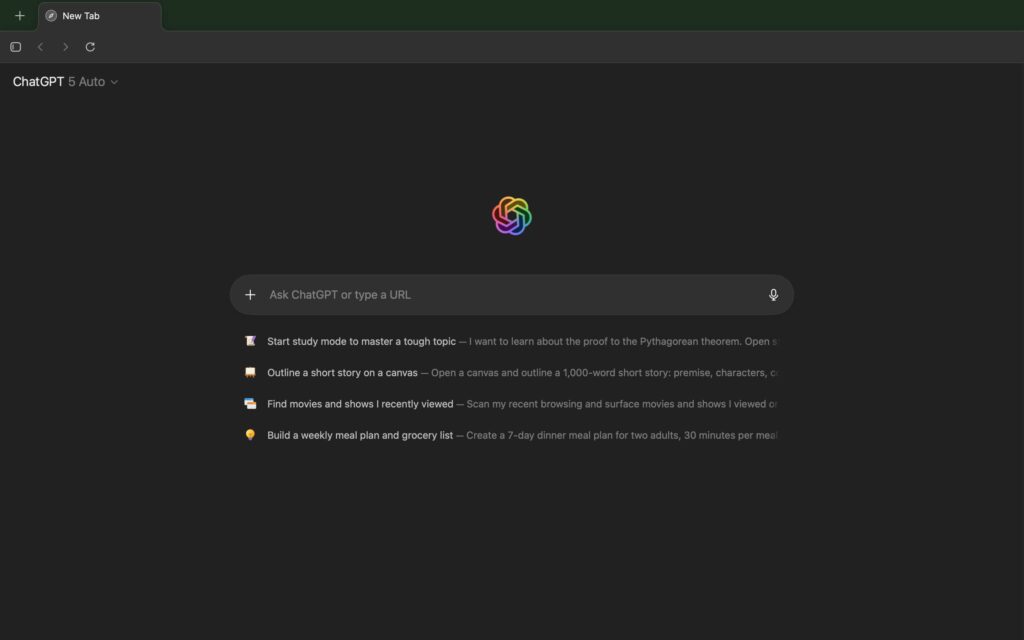Start voice input with the microphone icon
This screenshot has width=1024, height=640.
(773, 295)
